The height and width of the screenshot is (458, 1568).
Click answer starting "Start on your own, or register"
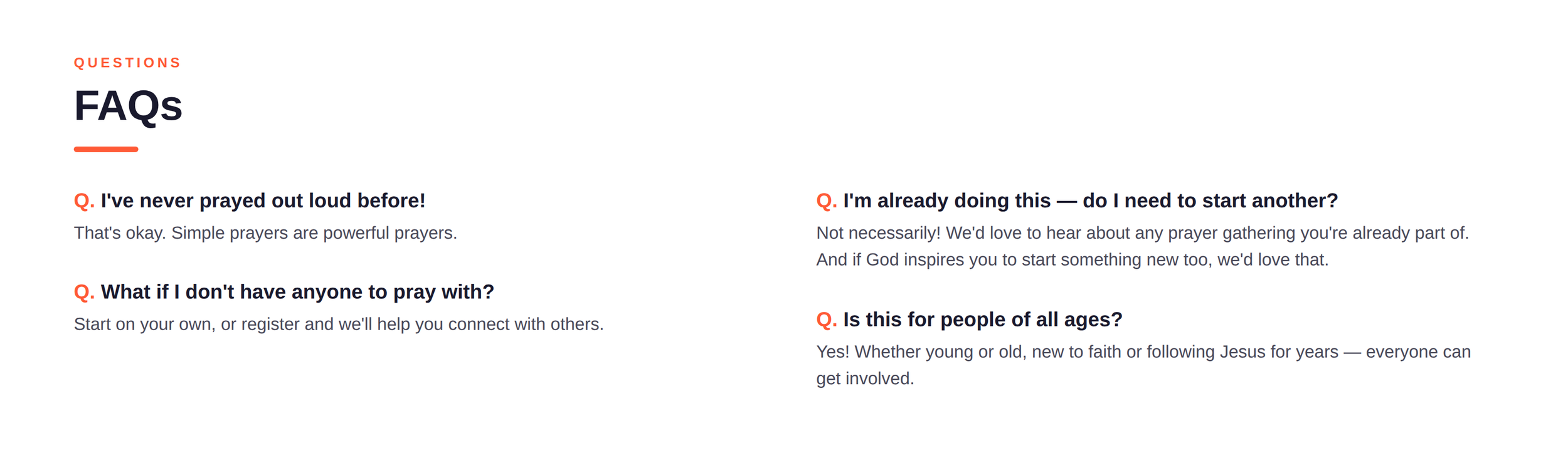[339, 325]
